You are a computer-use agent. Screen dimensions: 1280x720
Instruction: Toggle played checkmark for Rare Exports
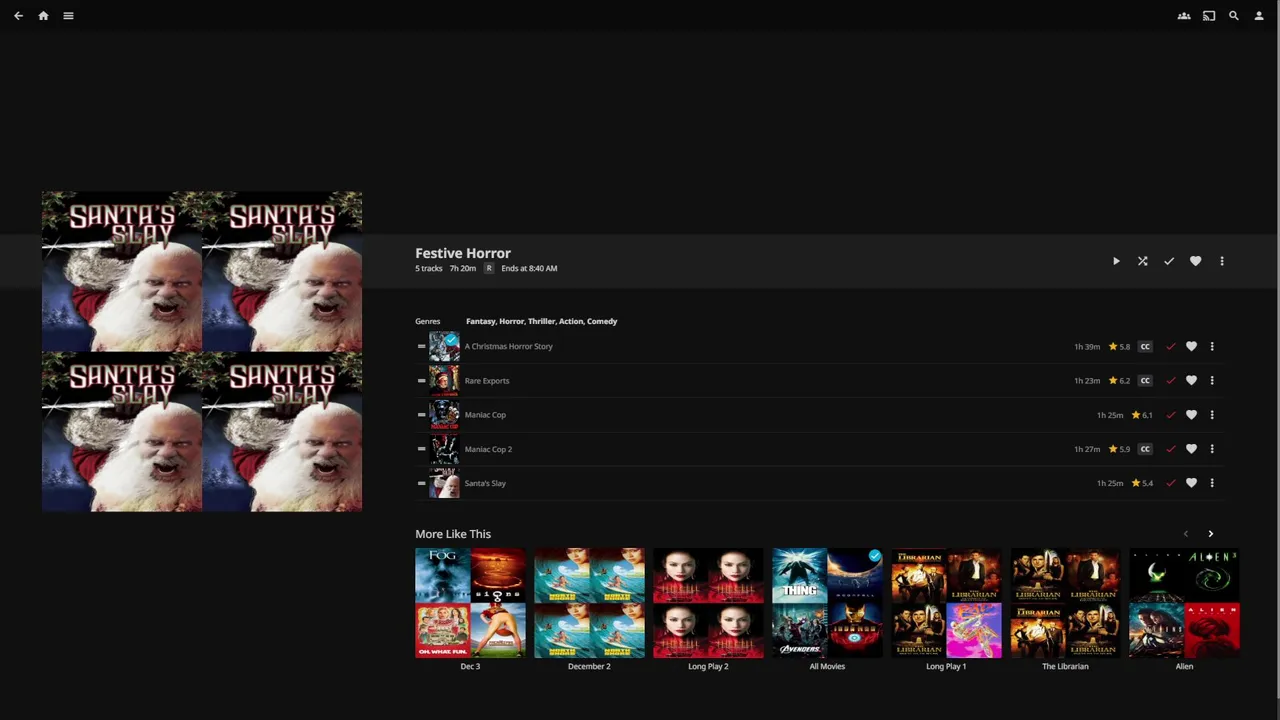1171,381
